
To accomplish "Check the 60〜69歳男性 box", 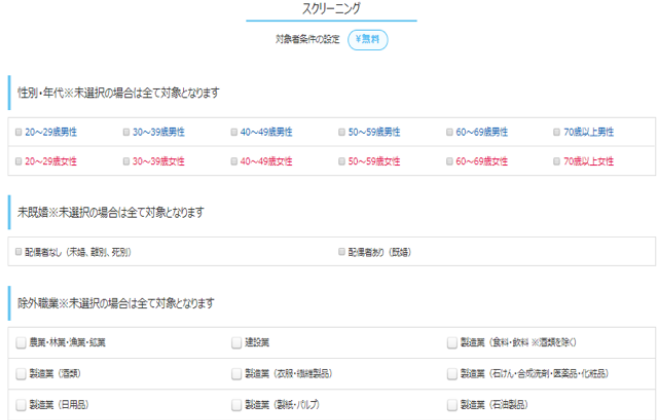I will 449,132.
